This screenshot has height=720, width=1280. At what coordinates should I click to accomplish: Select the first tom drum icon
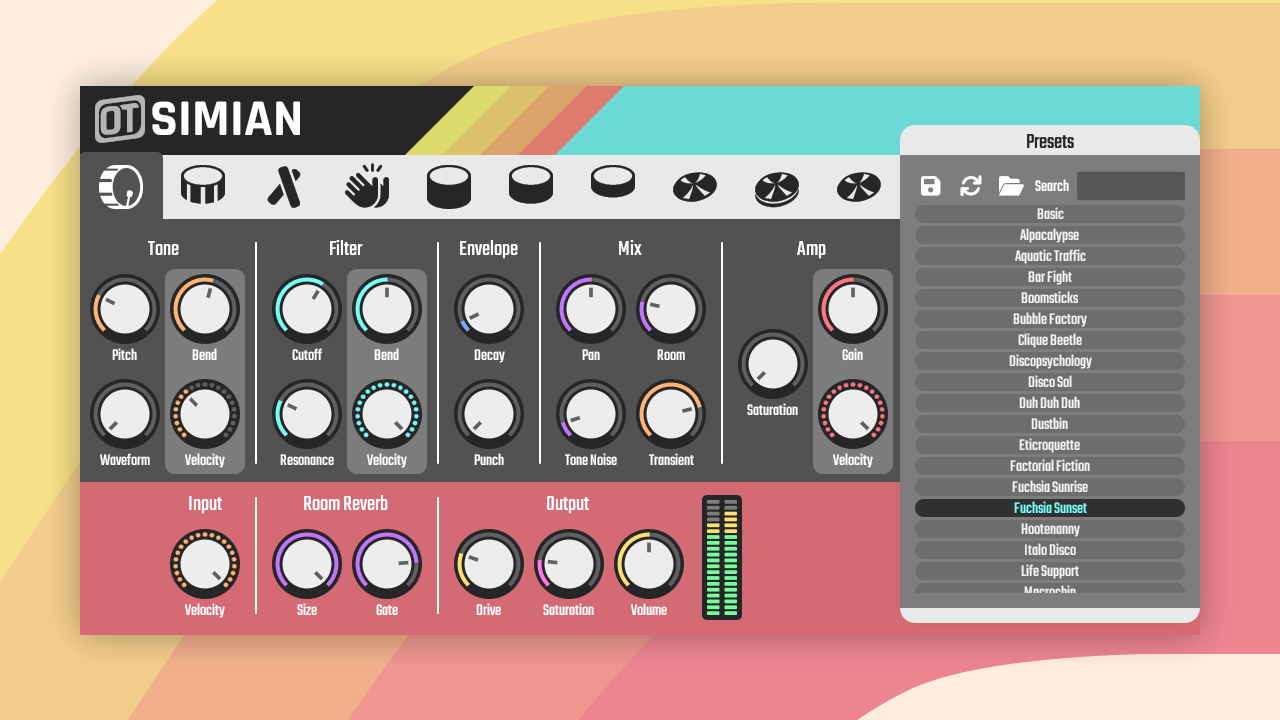coord(448,185)
